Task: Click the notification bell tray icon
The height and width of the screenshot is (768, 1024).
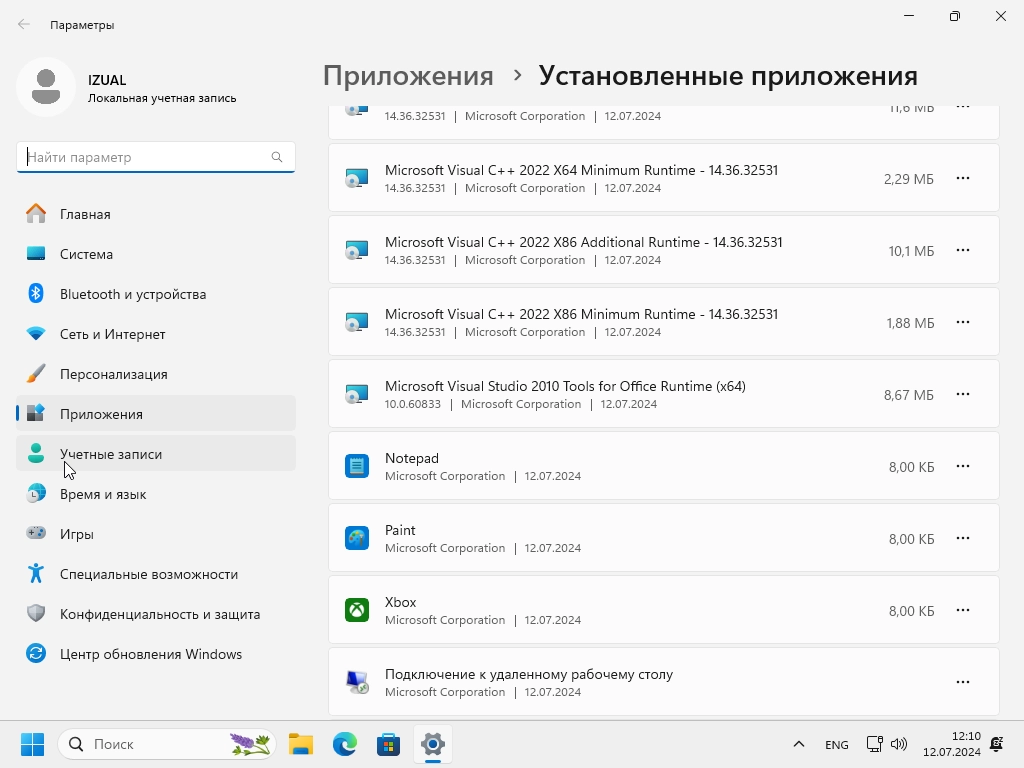Action: (x=997, y=744)
